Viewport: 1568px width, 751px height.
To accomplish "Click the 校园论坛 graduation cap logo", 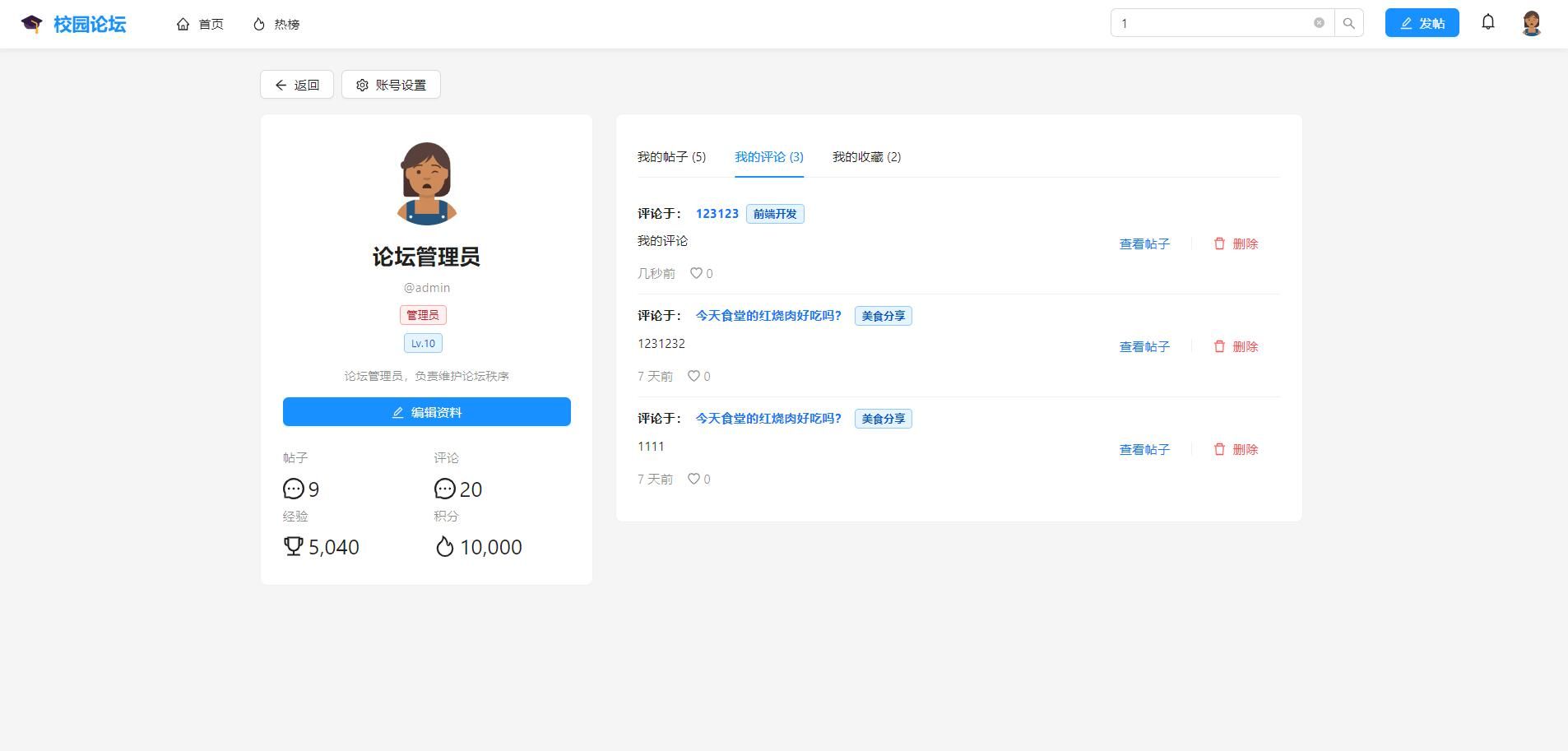I will click(32, 23).
